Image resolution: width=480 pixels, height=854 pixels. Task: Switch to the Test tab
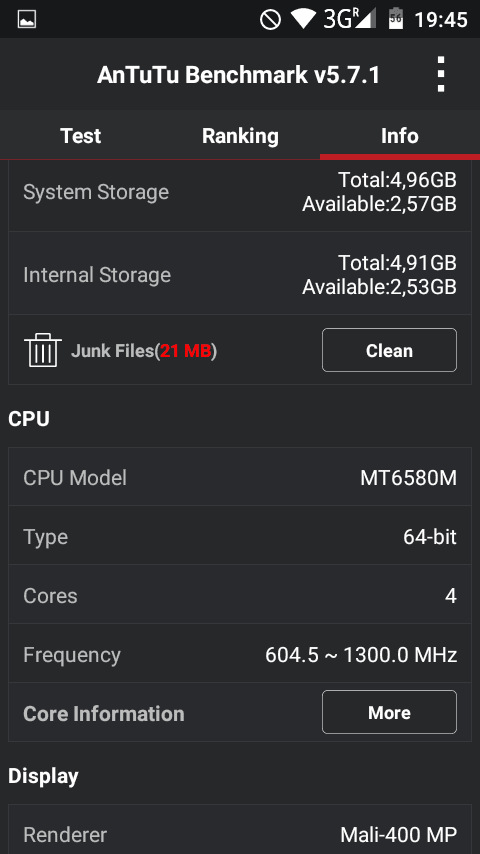pyautogui.click(x=80, y=136)
